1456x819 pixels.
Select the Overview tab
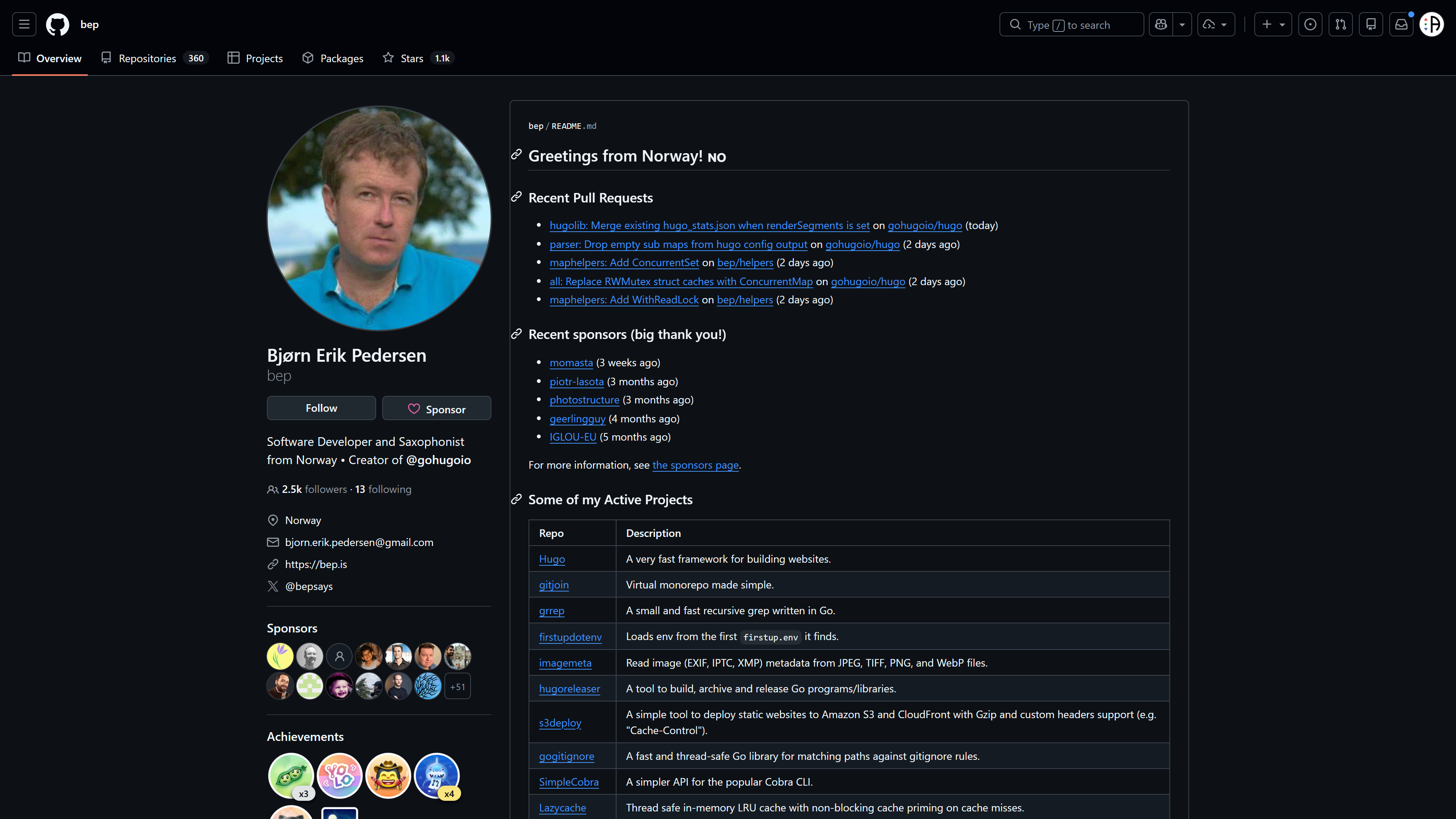[50, 58]
